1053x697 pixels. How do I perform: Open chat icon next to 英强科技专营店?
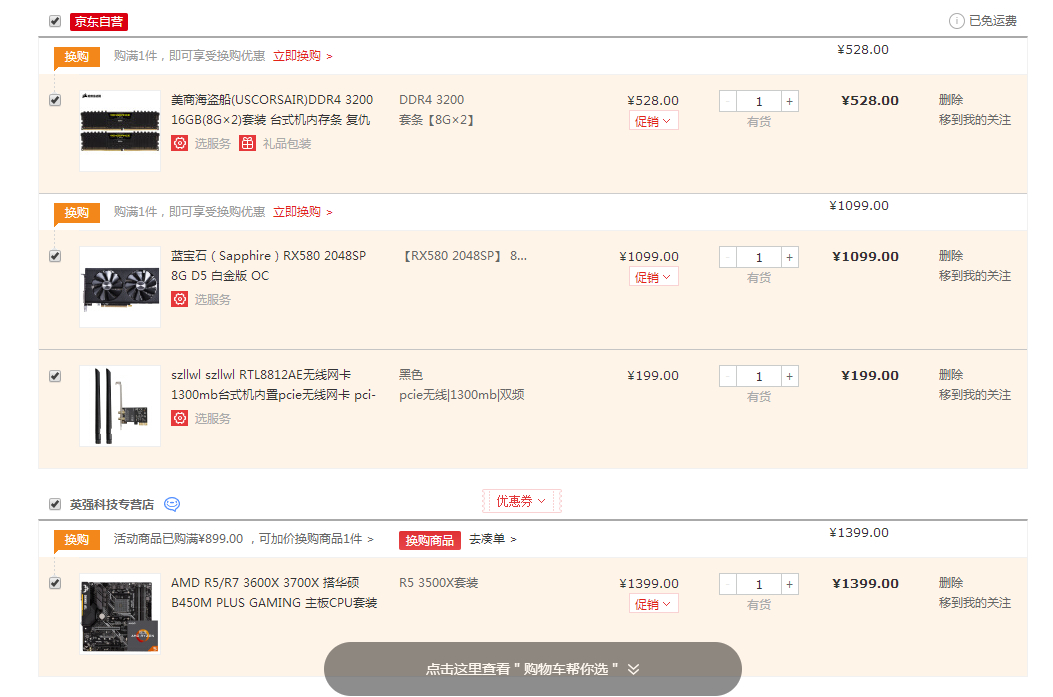click(x=172, y=504)
